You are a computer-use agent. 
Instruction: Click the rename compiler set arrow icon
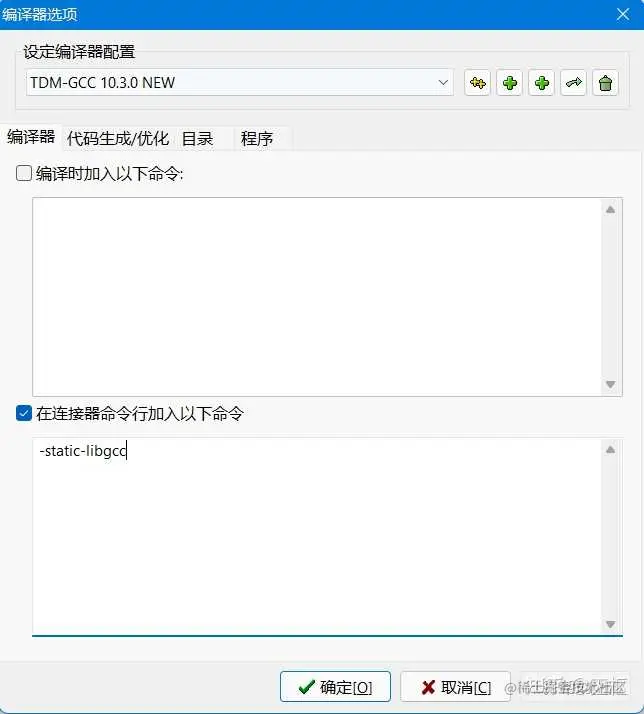point(573,83)
